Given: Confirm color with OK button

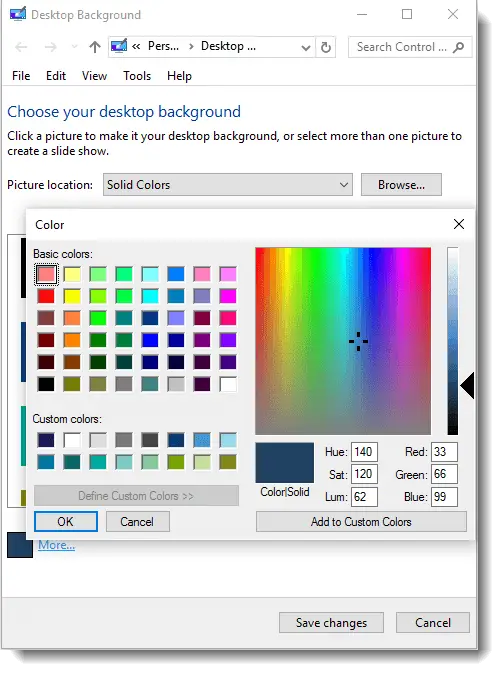Looking at the screenshot, I should (x=65, y=522).
